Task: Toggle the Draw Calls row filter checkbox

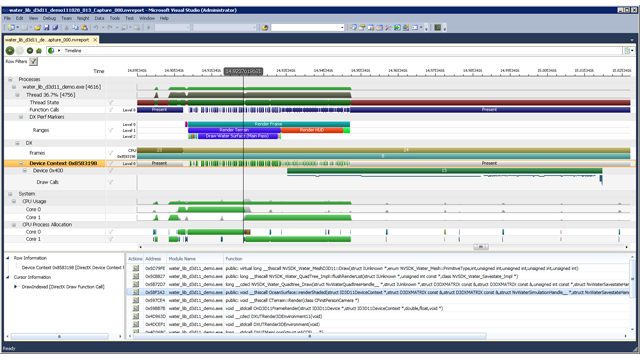Action: click(110, 182)
